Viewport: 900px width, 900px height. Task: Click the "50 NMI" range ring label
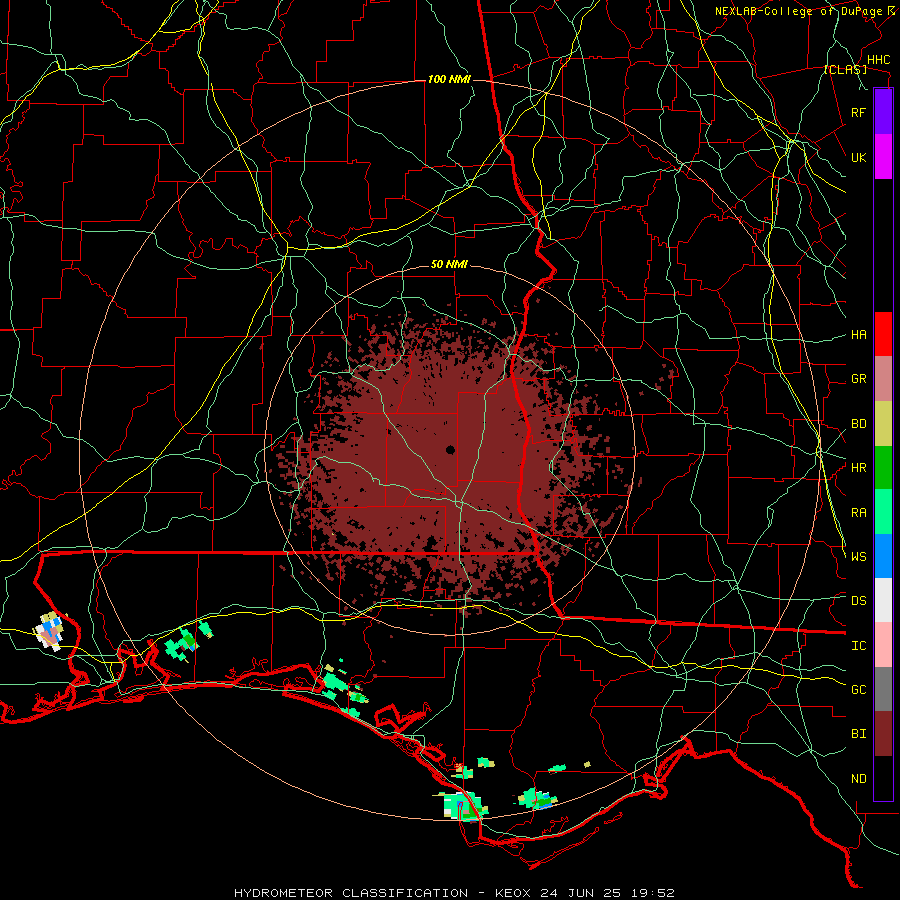coord(449,264)
